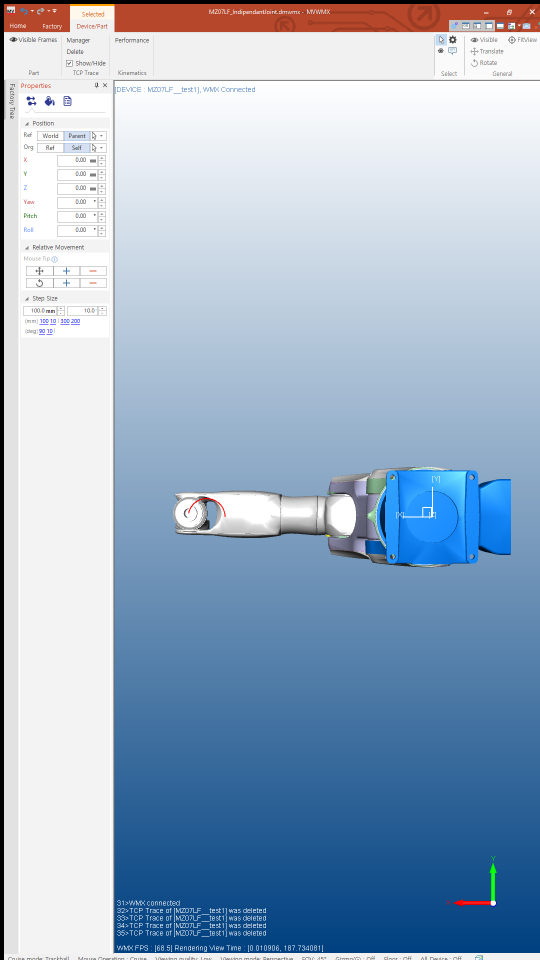Click the undo arrow in title bar
This screenshot has height=960, width=540.
pos(23,11)
